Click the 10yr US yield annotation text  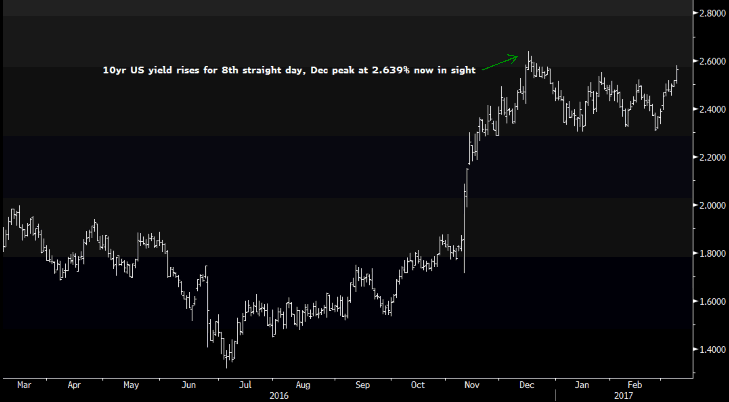tap(289, 71)
